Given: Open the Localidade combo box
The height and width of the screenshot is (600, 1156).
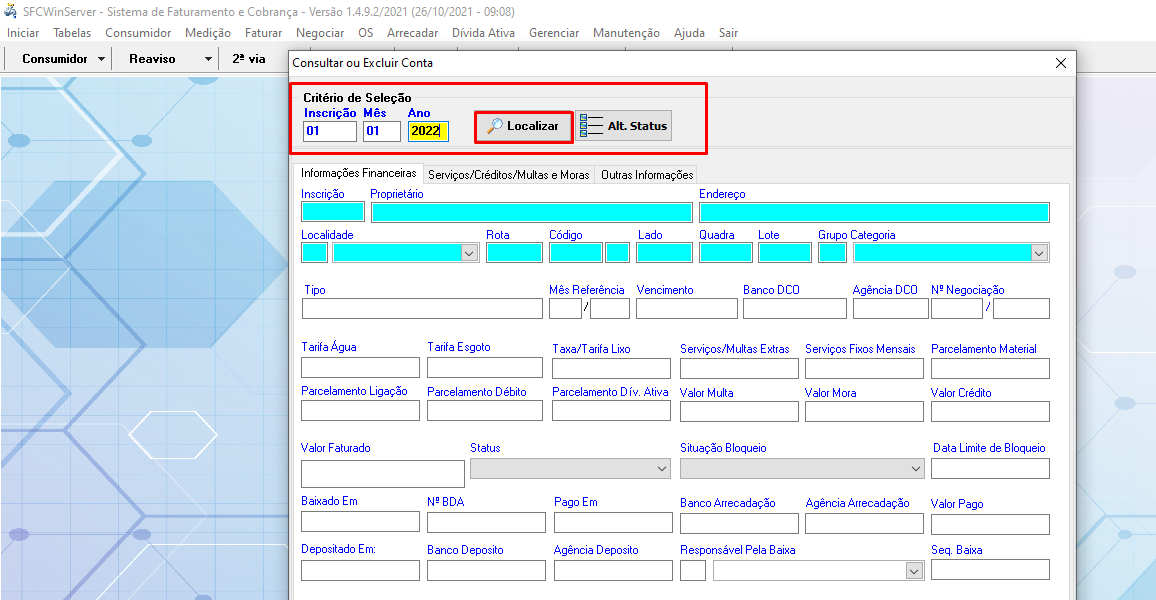Looking at the screenshot, I should [x=470, y=253].
